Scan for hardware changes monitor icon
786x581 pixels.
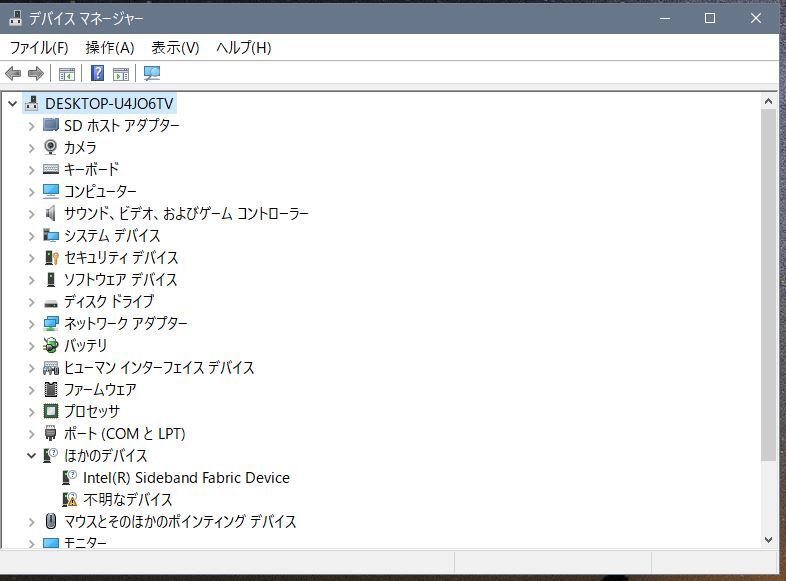(x=151, y=74)
